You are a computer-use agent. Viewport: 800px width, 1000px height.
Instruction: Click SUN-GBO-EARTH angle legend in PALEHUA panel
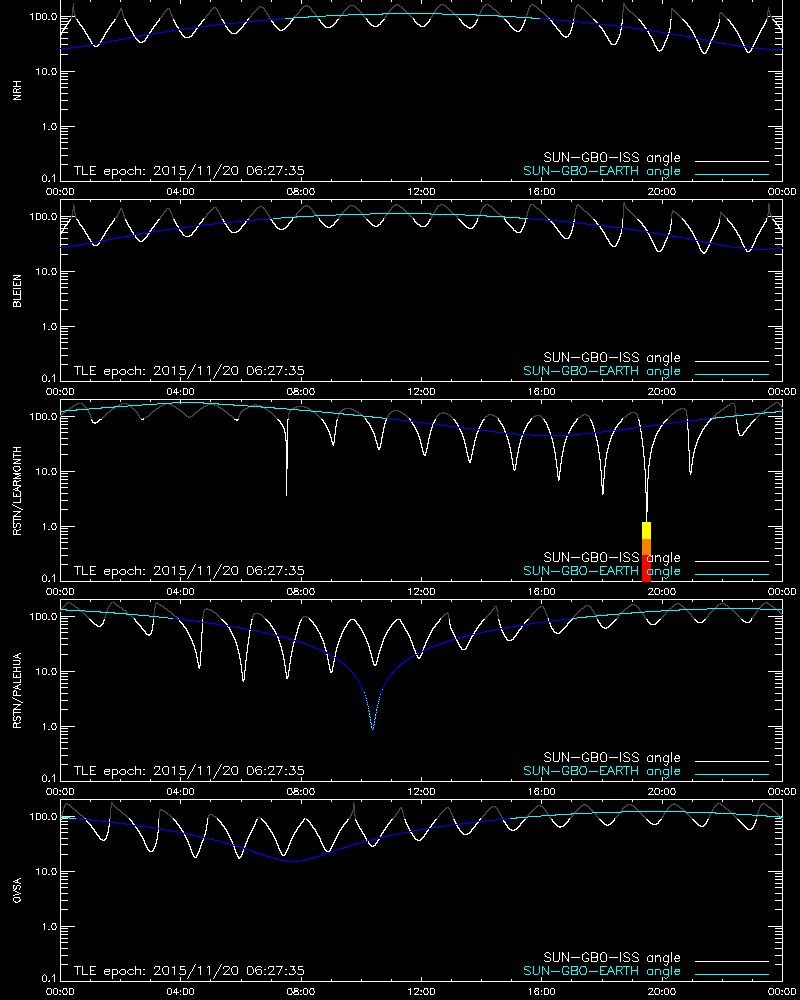602,771
